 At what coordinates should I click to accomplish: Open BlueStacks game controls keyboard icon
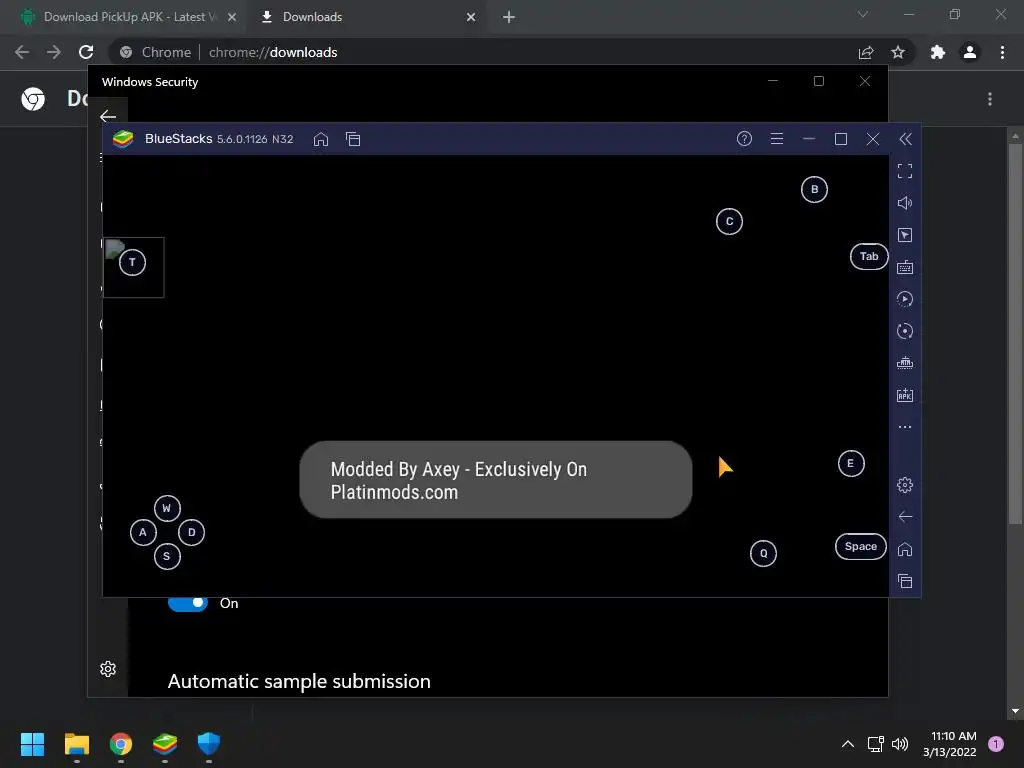(904, 267)
